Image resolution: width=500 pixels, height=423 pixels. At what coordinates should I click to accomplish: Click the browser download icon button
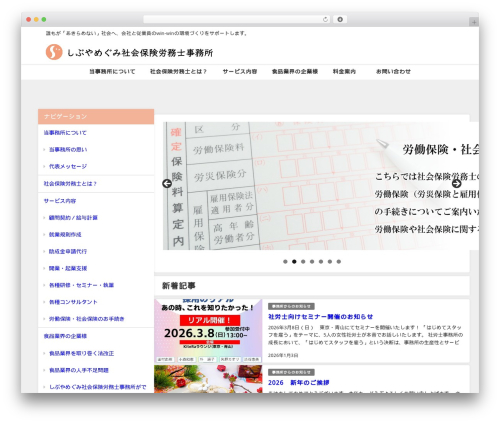340,19
